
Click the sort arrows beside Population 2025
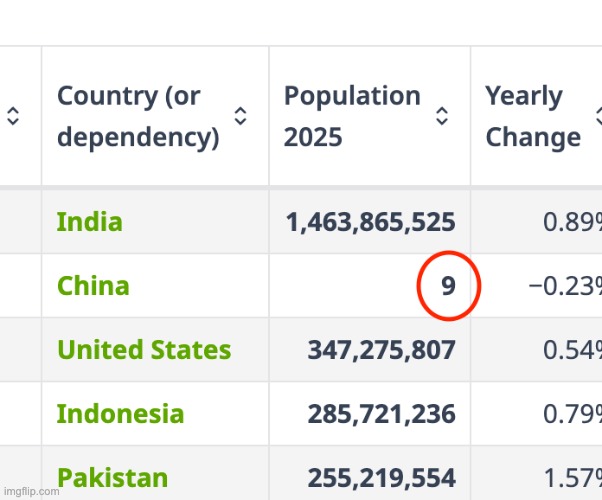[x=442, y=116]
